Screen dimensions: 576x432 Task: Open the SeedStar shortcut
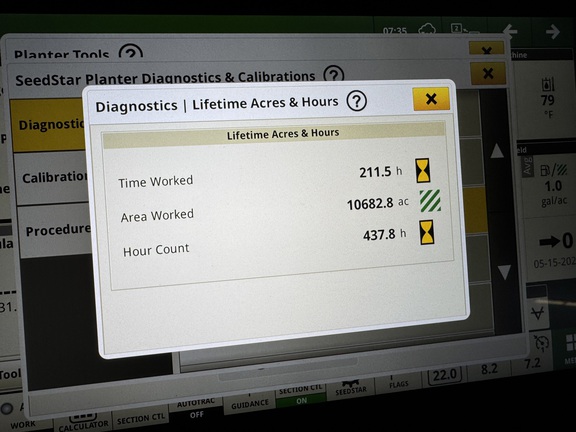tap(351, 388)
